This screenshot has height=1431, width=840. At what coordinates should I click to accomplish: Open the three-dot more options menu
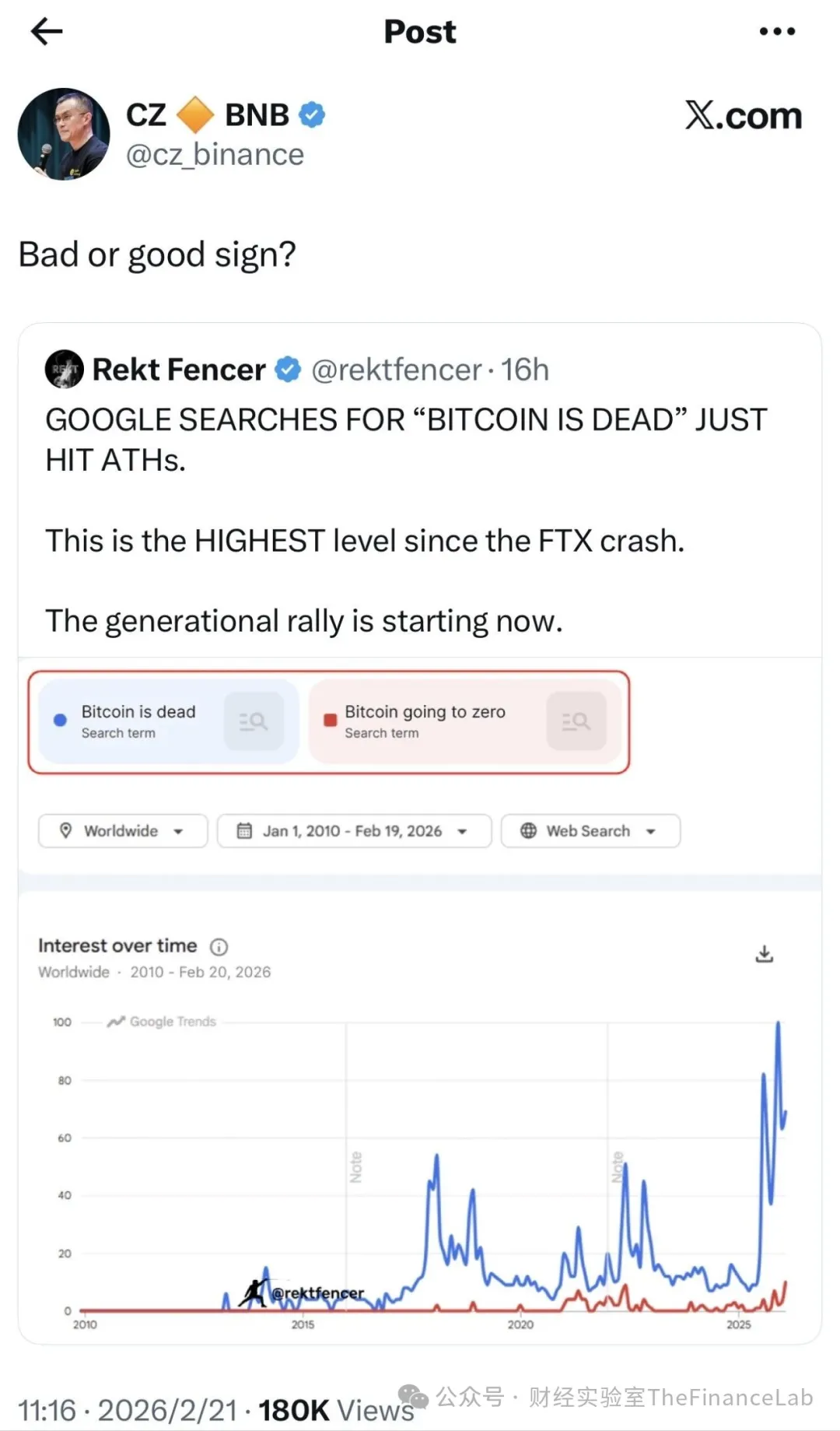(x=777, y=32)
